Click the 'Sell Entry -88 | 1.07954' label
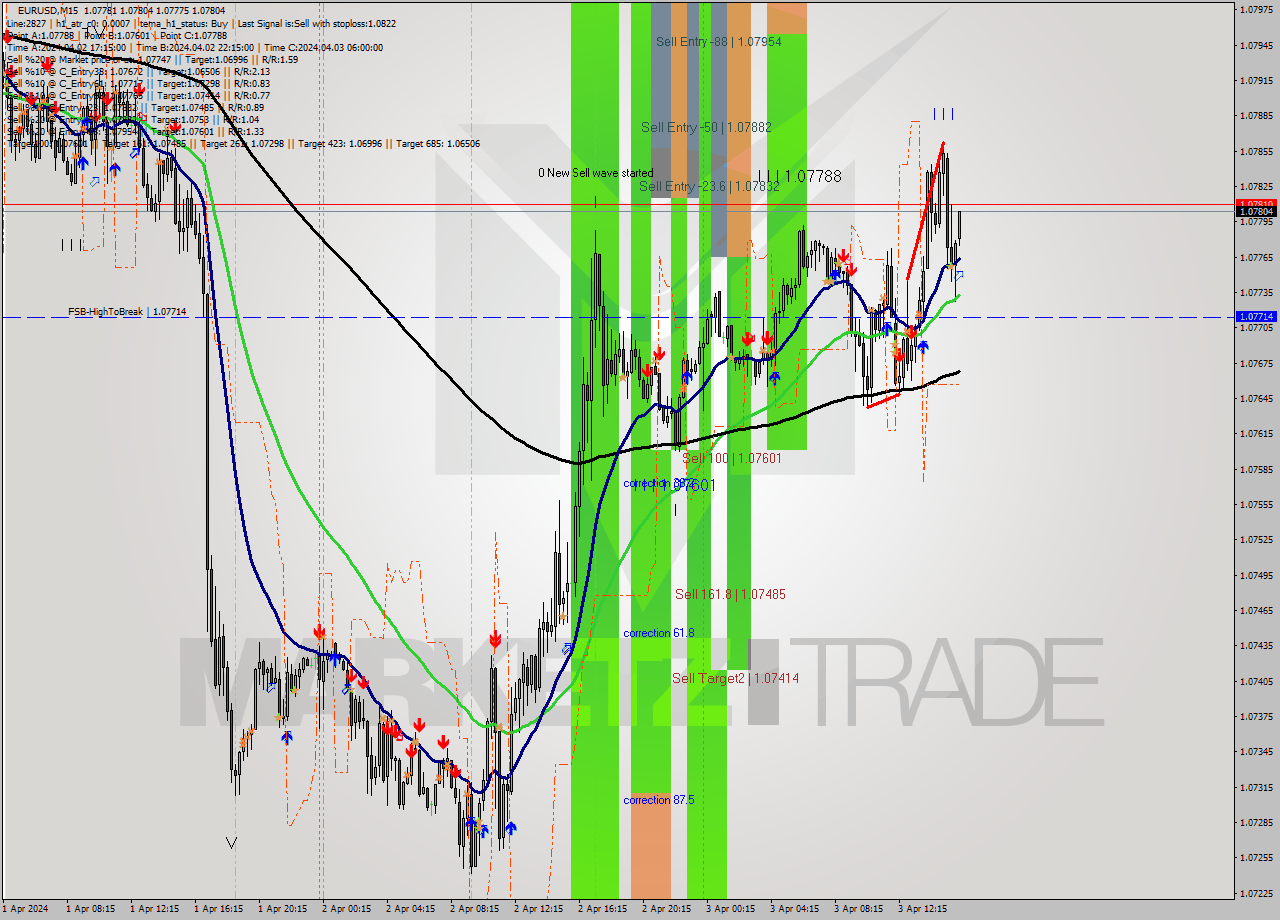The height and width of the screenshot is (920, 1280). tap(718, 42)
